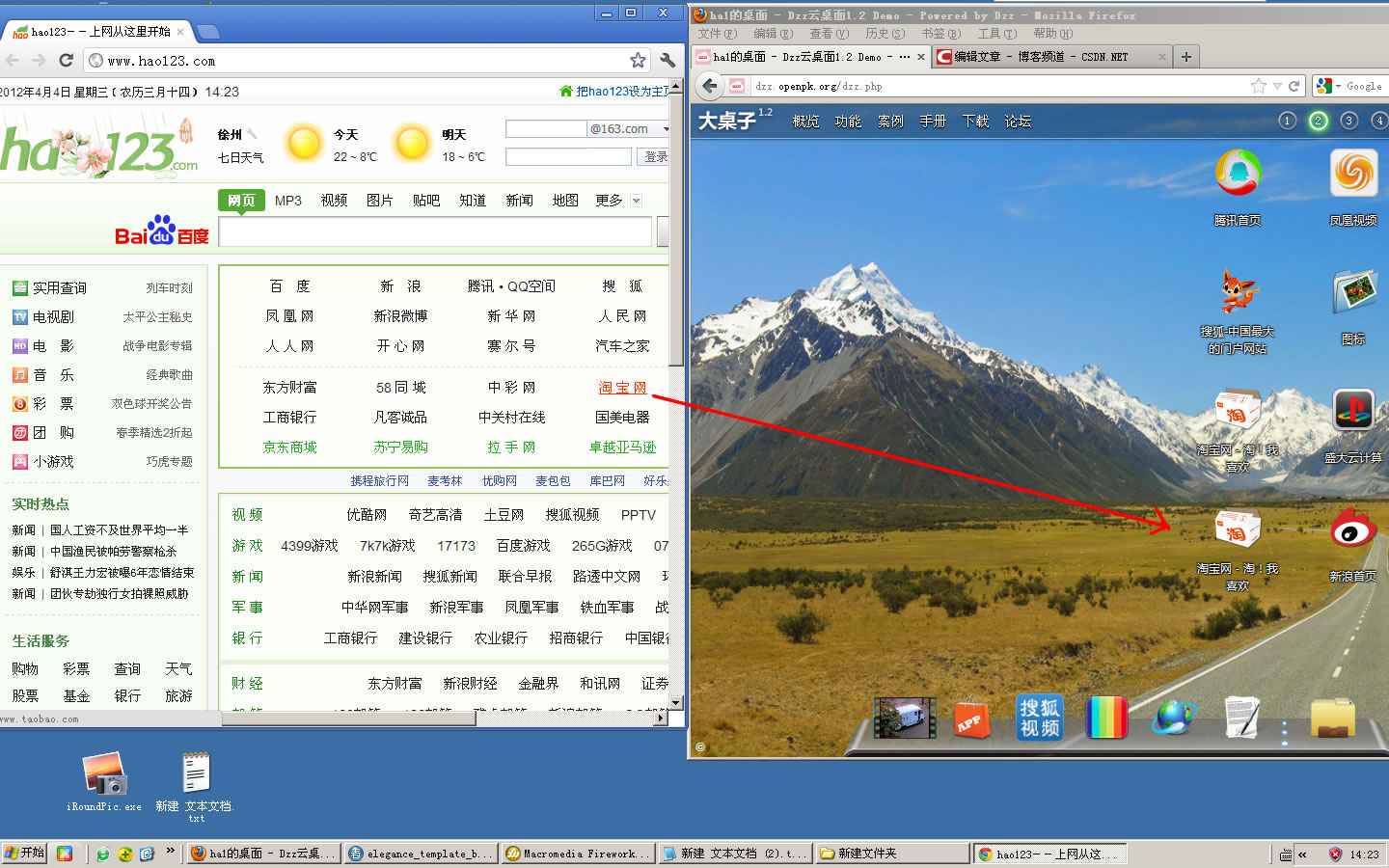Open the 凤凰视频 desktop icon

pos(1353,175)
